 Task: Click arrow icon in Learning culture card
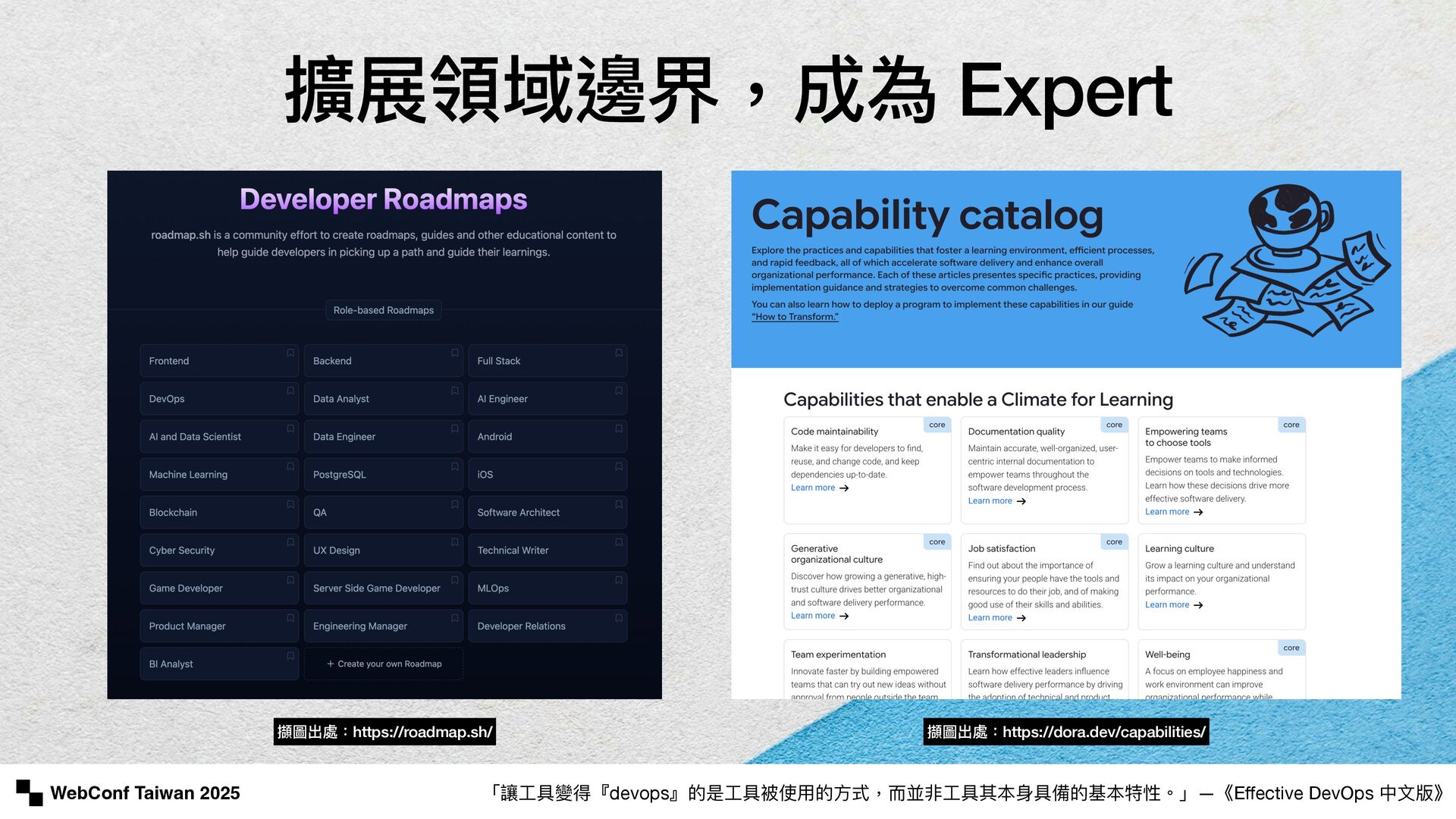pos(1198,606)
